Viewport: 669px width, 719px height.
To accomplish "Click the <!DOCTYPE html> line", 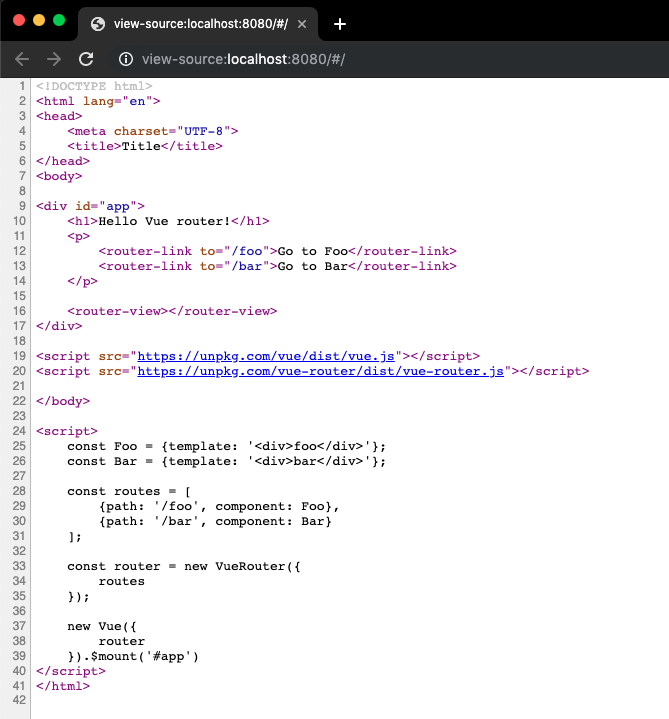I will point(94,86).
